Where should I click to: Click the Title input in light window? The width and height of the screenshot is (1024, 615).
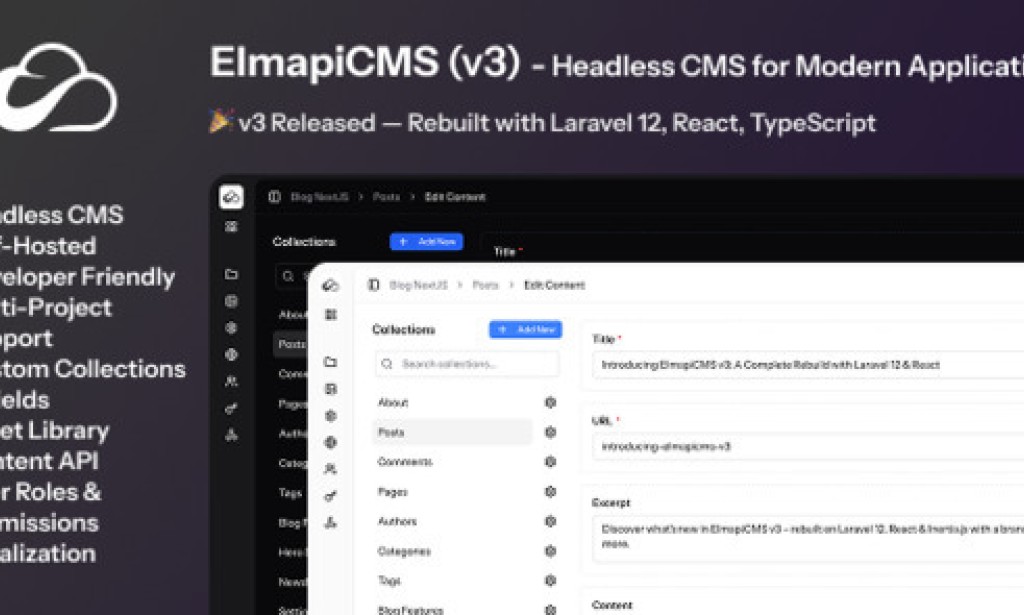[808, 365]
